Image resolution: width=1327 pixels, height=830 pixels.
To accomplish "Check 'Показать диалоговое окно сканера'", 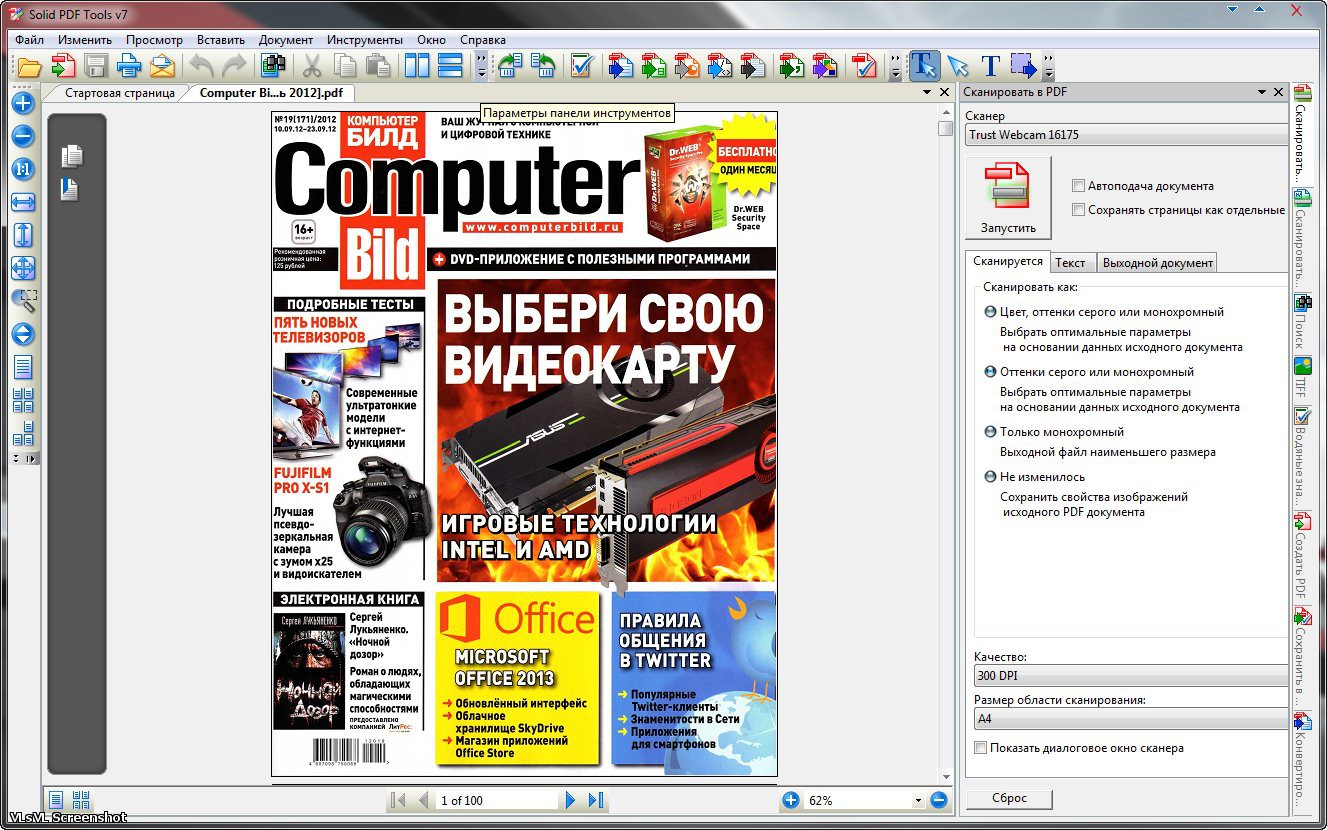I will (980, 748).
